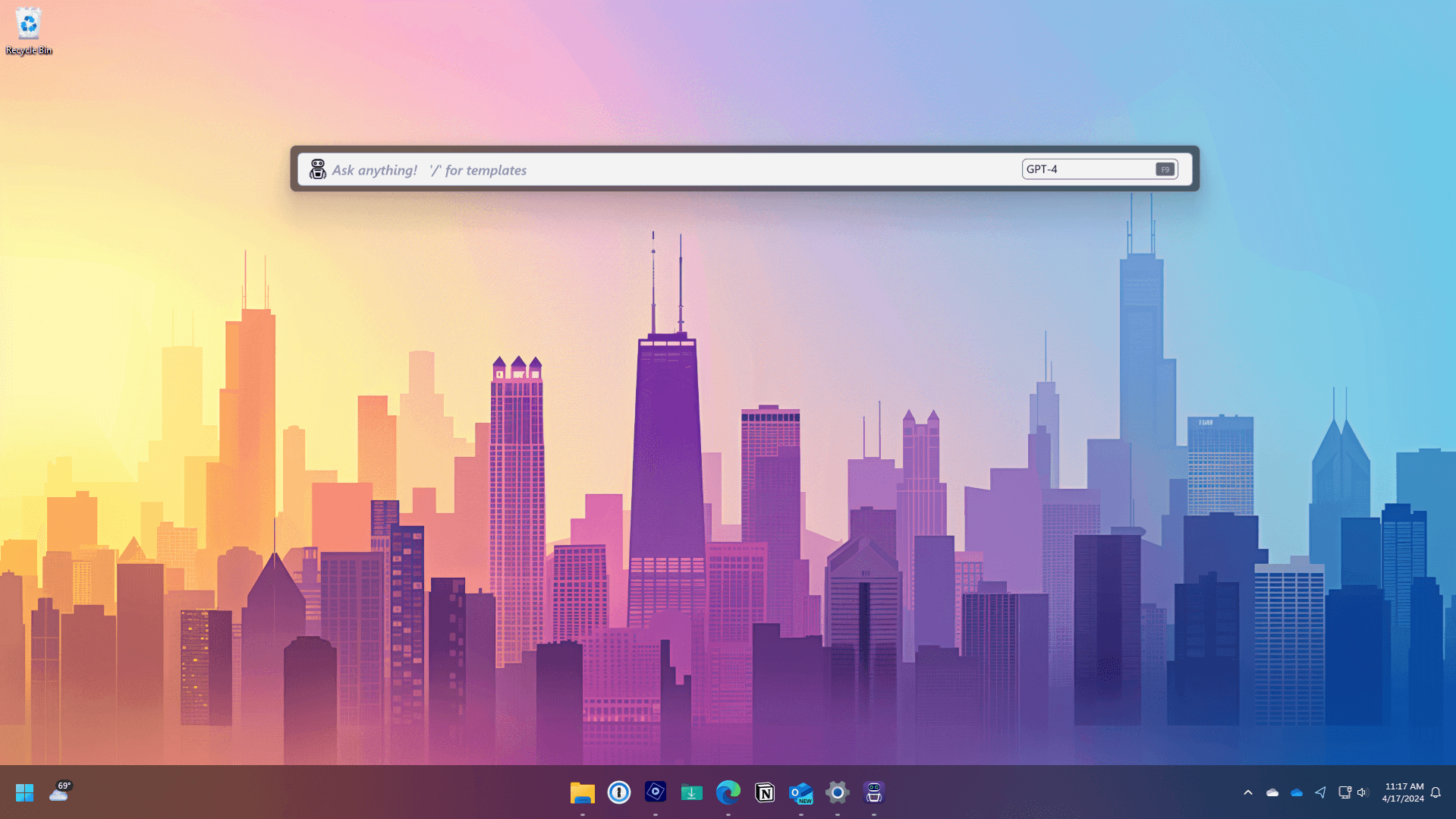Click the robot assistant app in taskbar

click(x=873, y=792)
